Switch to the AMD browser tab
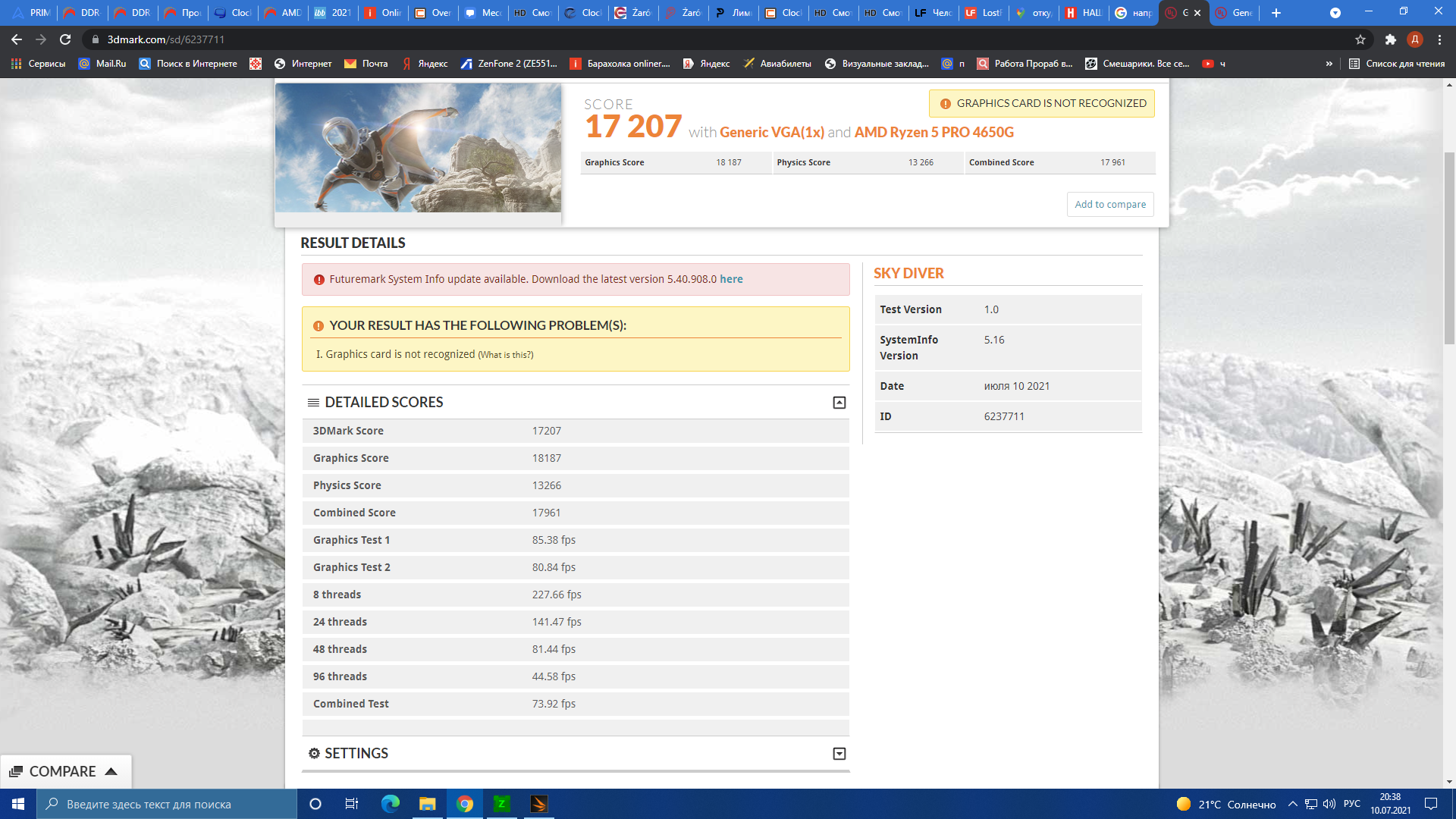Viewport: 1456px width, 819px height. tap(283, 13)
